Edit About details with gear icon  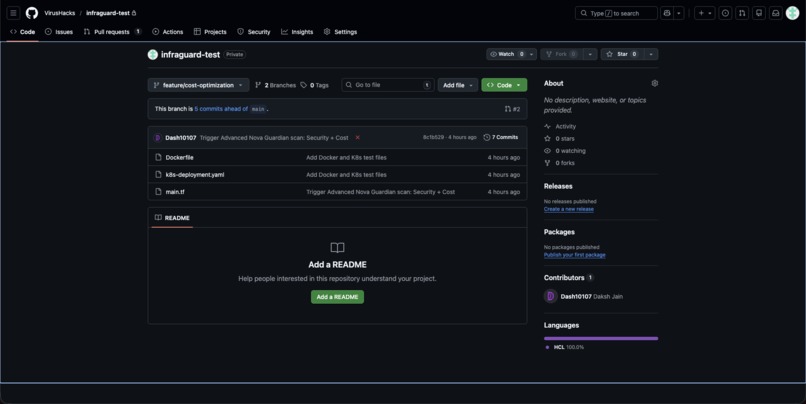click(654, 83)
